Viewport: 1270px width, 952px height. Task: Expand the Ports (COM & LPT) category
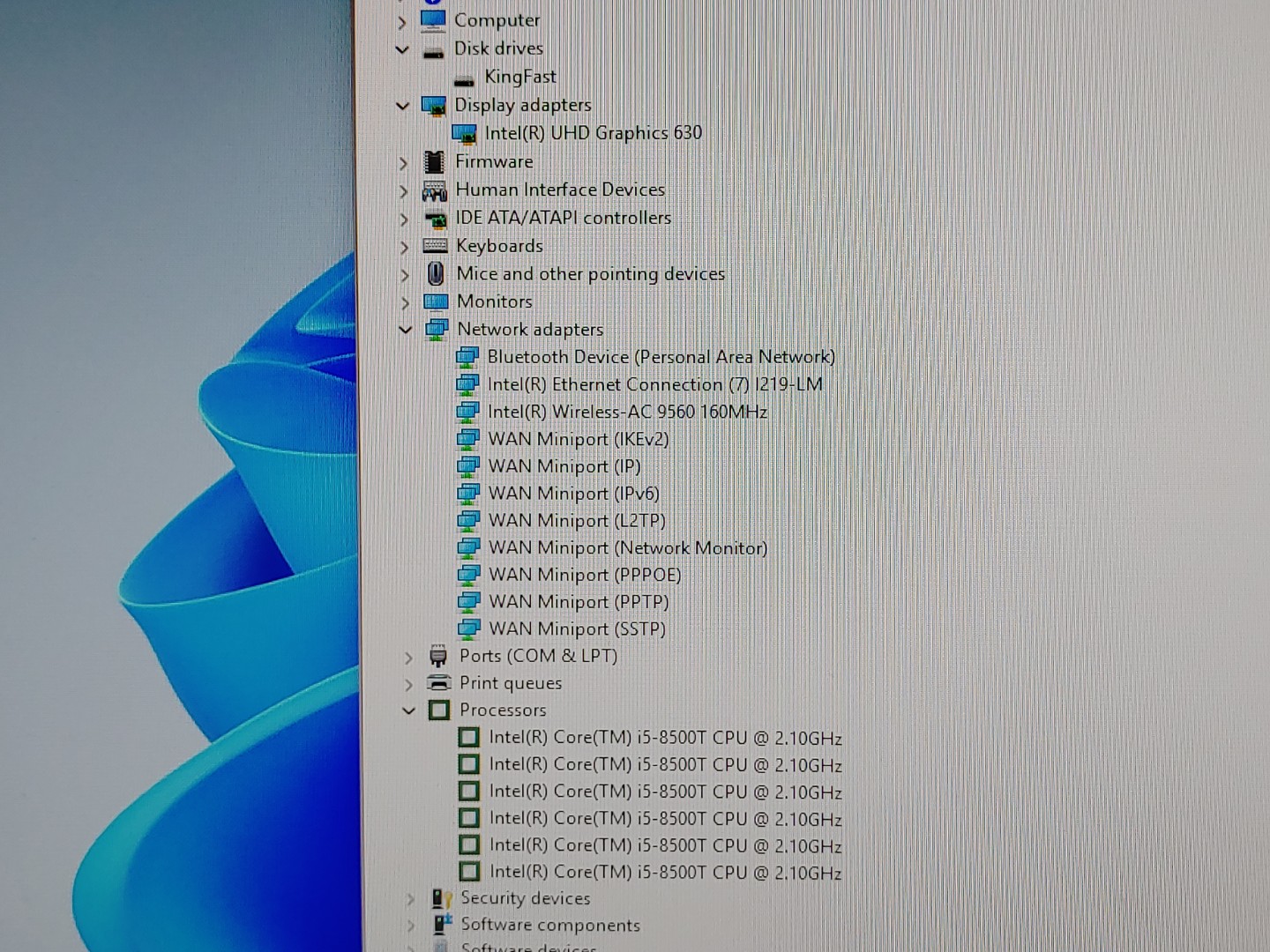(x=408, y=657)
